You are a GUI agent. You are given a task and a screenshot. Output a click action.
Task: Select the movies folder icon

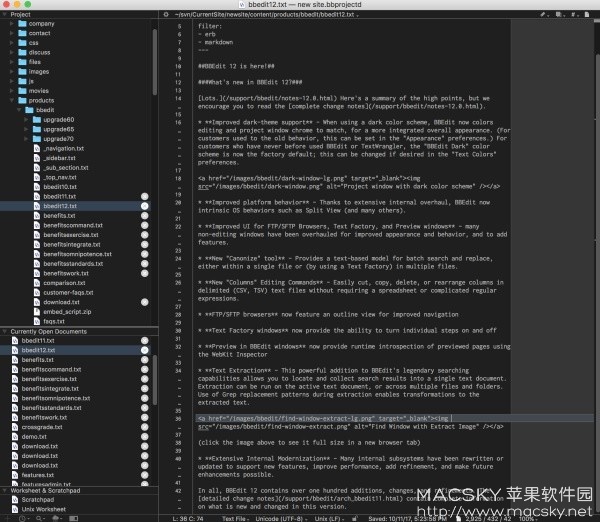(23, 91)
